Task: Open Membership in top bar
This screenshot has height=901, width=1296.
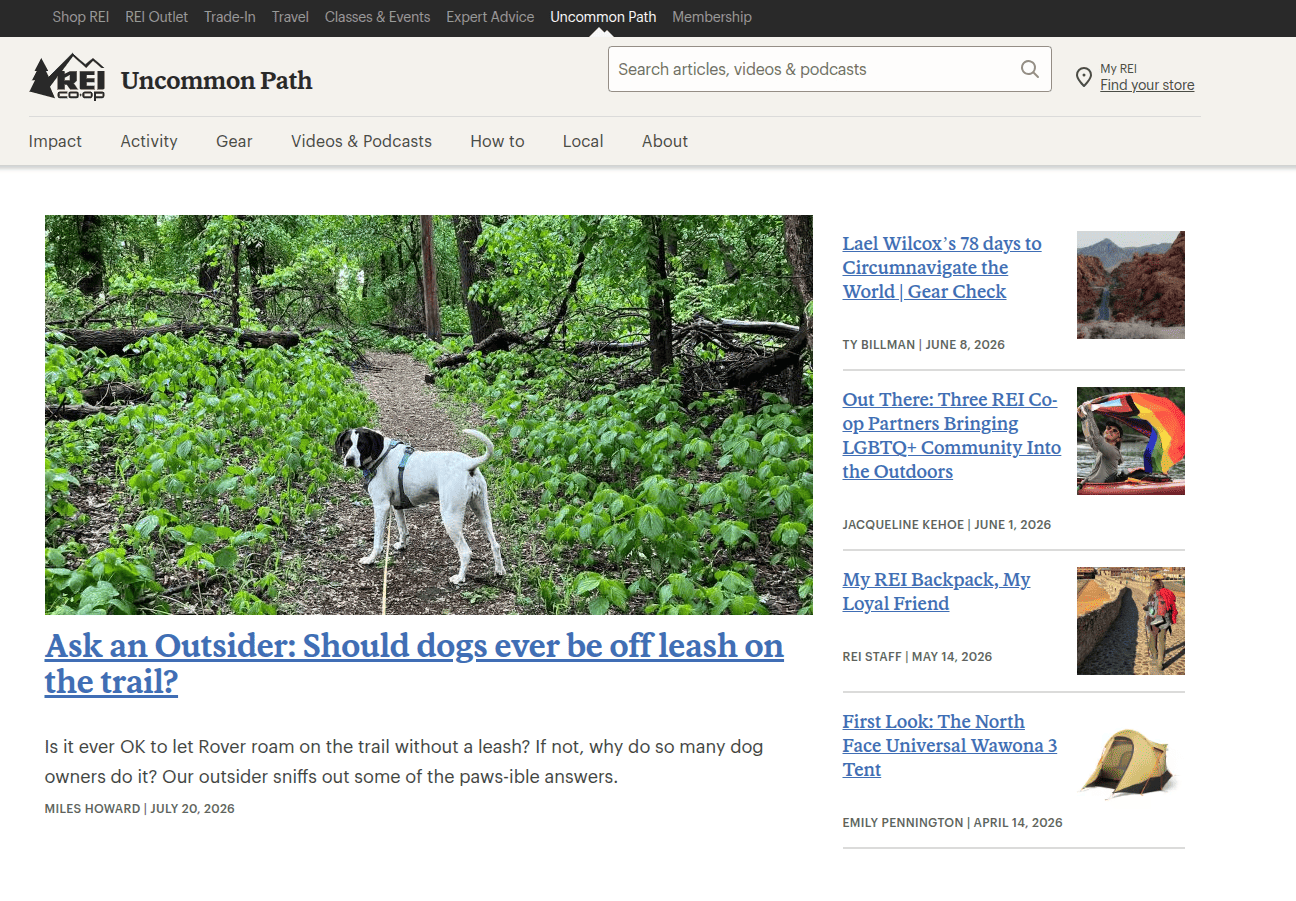Action: pyautogui.click(x=712, y=17)
